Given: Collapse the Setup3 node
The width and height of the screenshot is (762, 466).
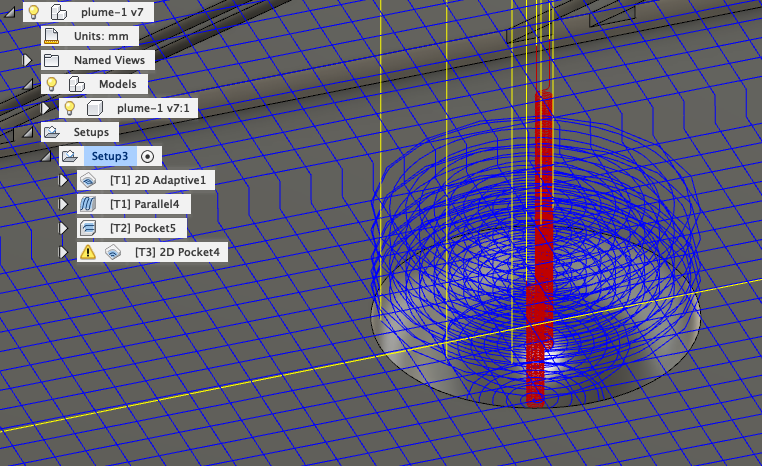Looking at the screenshot, I should tap(46, 156).
